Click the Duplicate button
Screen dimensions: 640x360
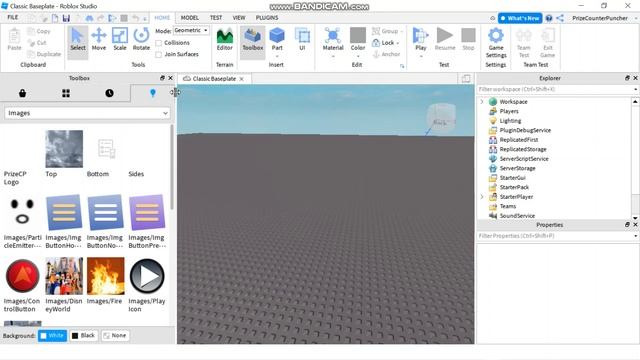coord(44,54)
